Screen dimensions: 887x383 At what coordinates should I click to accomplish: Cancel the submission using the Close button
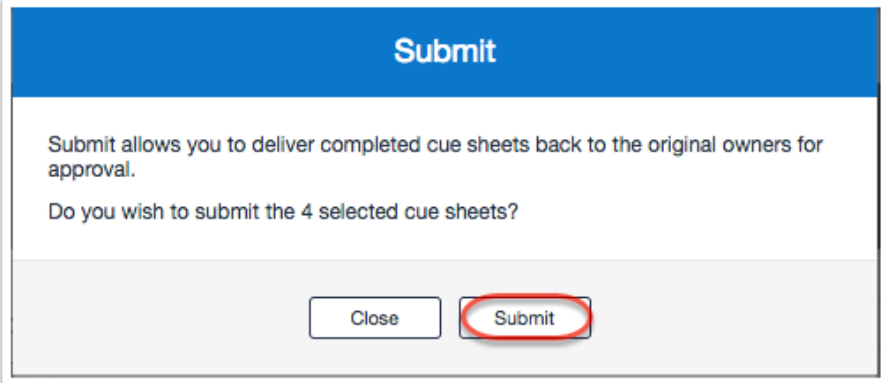pos(374,318)
